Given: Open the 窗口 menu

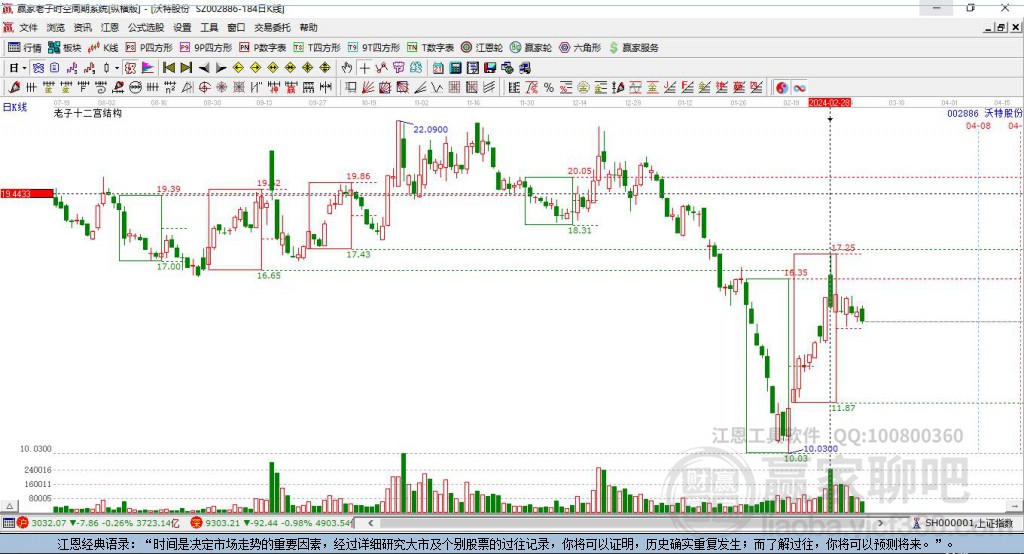Looking at the screenshot, I should coord(236,27).
